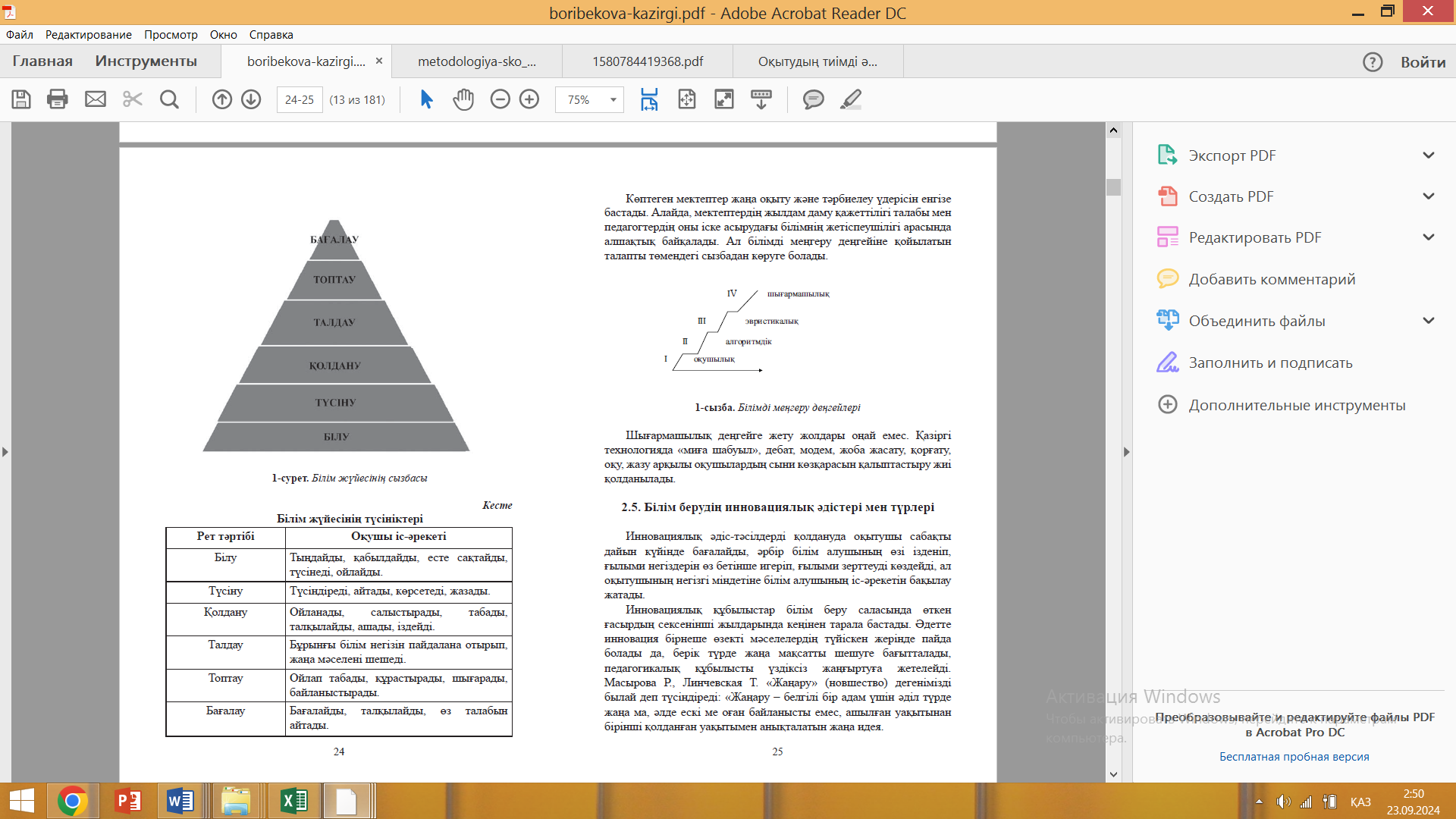Click the Save file icon
1456x819 pixels.
21,99
